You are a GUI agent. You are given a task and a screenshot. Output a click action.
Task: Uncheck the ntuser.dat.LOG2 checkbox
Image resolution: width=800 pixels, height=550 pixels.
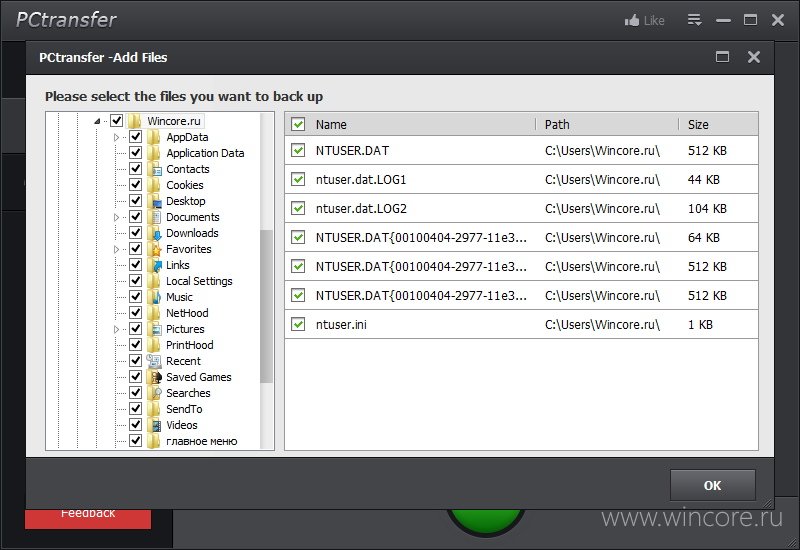click(298, 208)
